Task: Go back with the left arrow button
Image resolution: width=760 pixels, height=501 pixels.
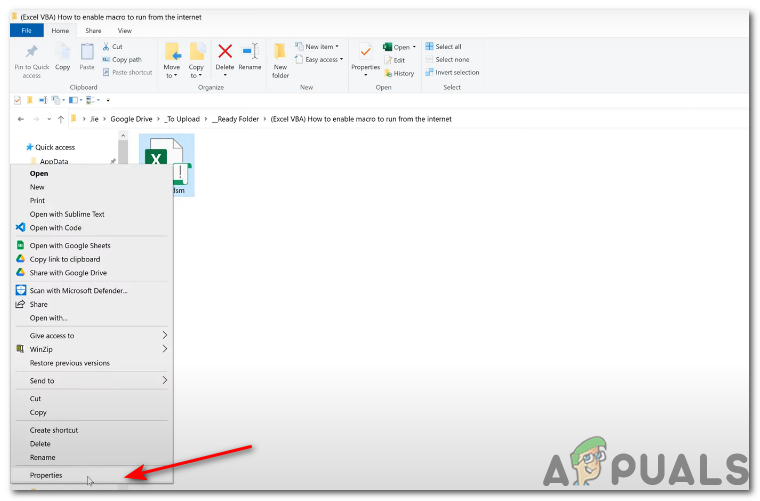Action: 20,119
